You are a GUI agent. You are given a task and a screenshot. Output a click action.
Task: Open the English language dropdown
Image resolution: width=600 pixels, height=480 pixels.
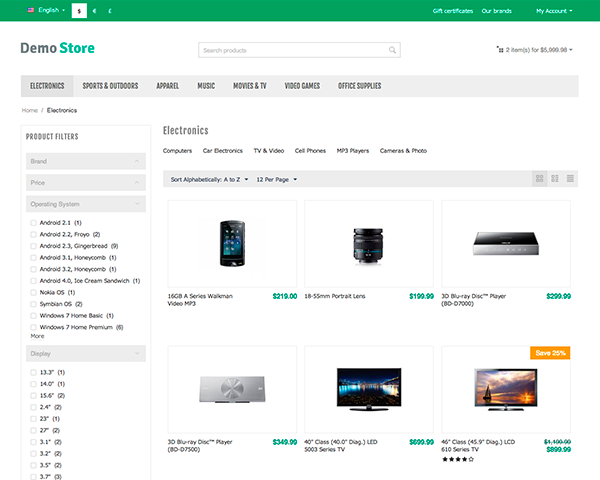[46, 10]
